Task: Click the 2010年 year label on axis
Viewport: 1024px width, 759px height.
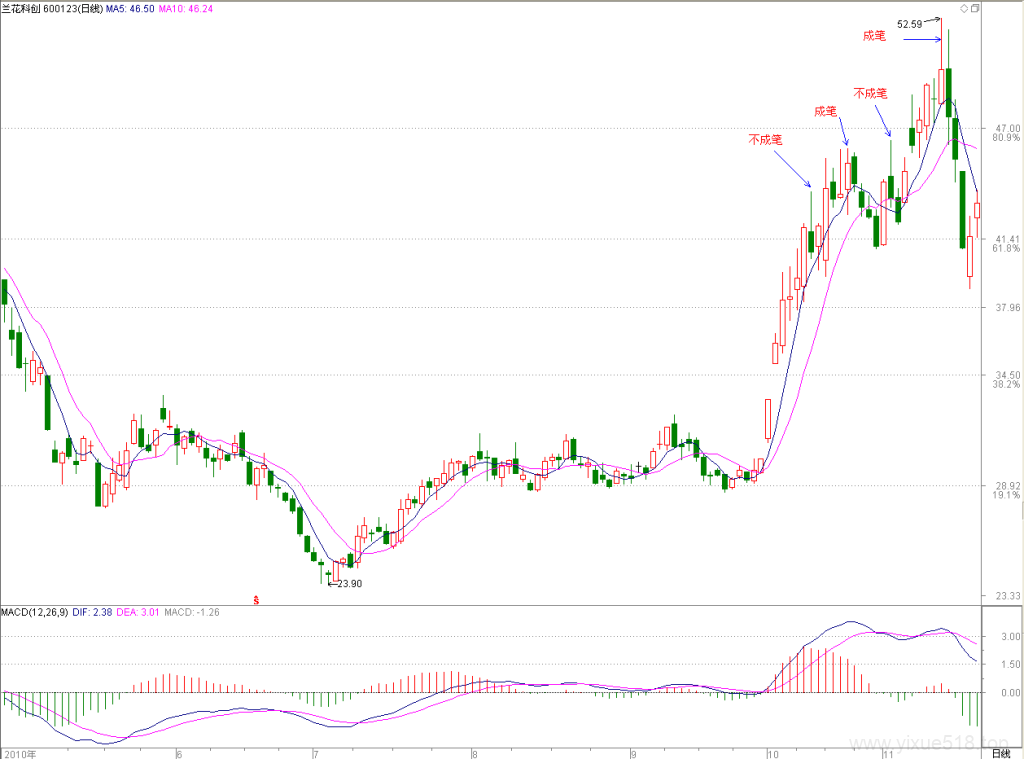Action: [x=20, y=754]
